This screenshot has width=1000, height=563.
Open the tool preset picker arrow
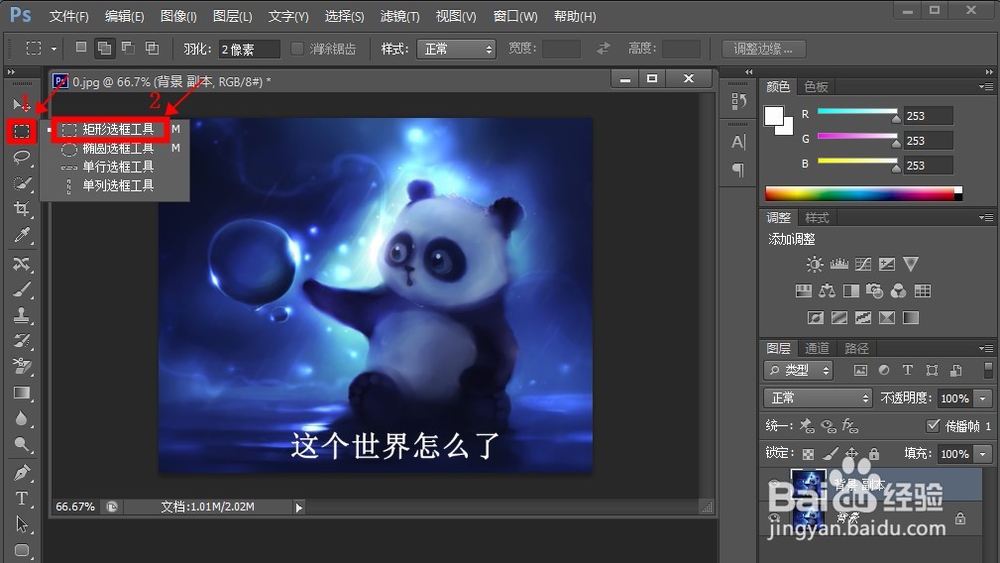(x=54, y=48)
